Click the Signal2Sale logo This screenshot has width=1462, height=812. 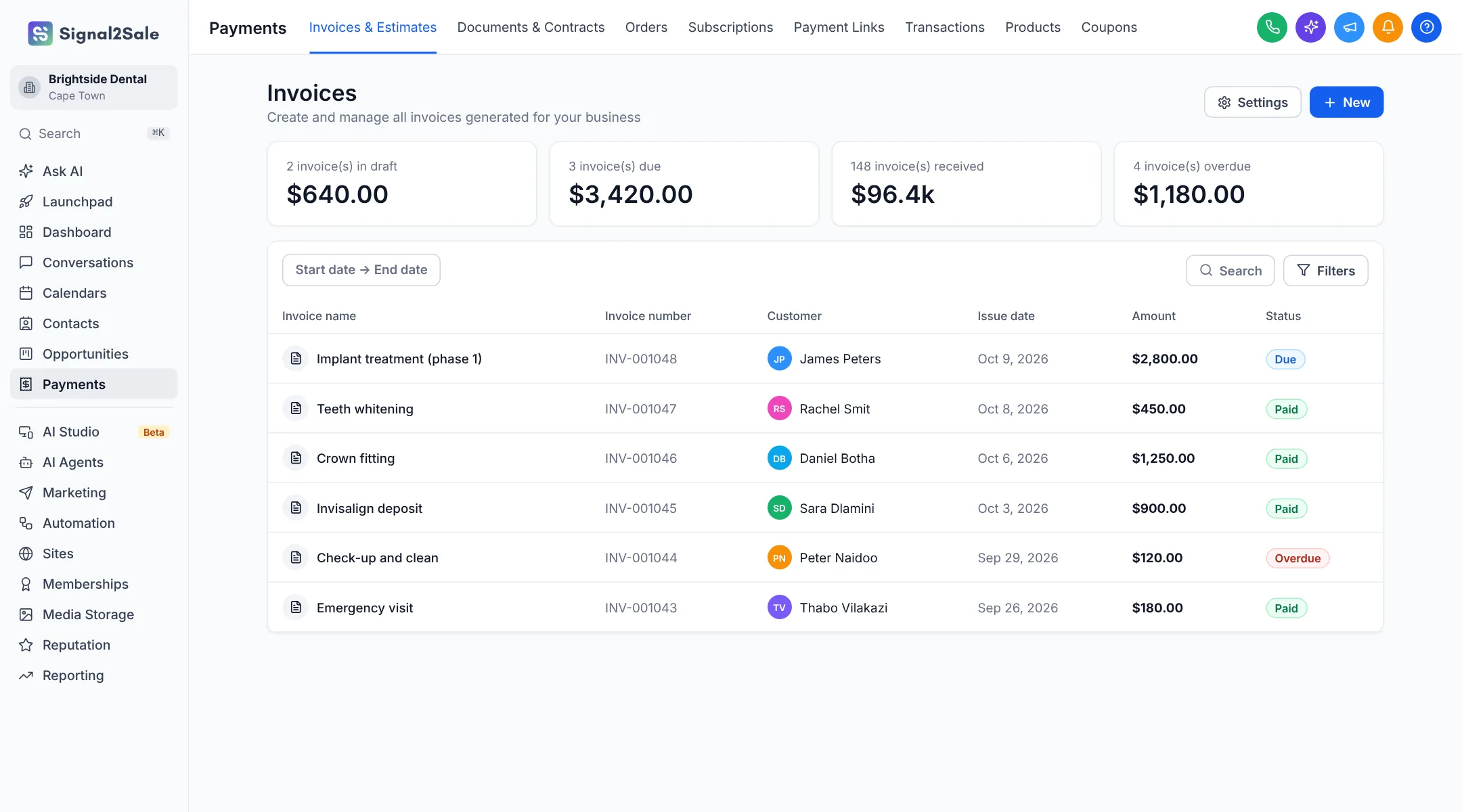click(93, 33)
